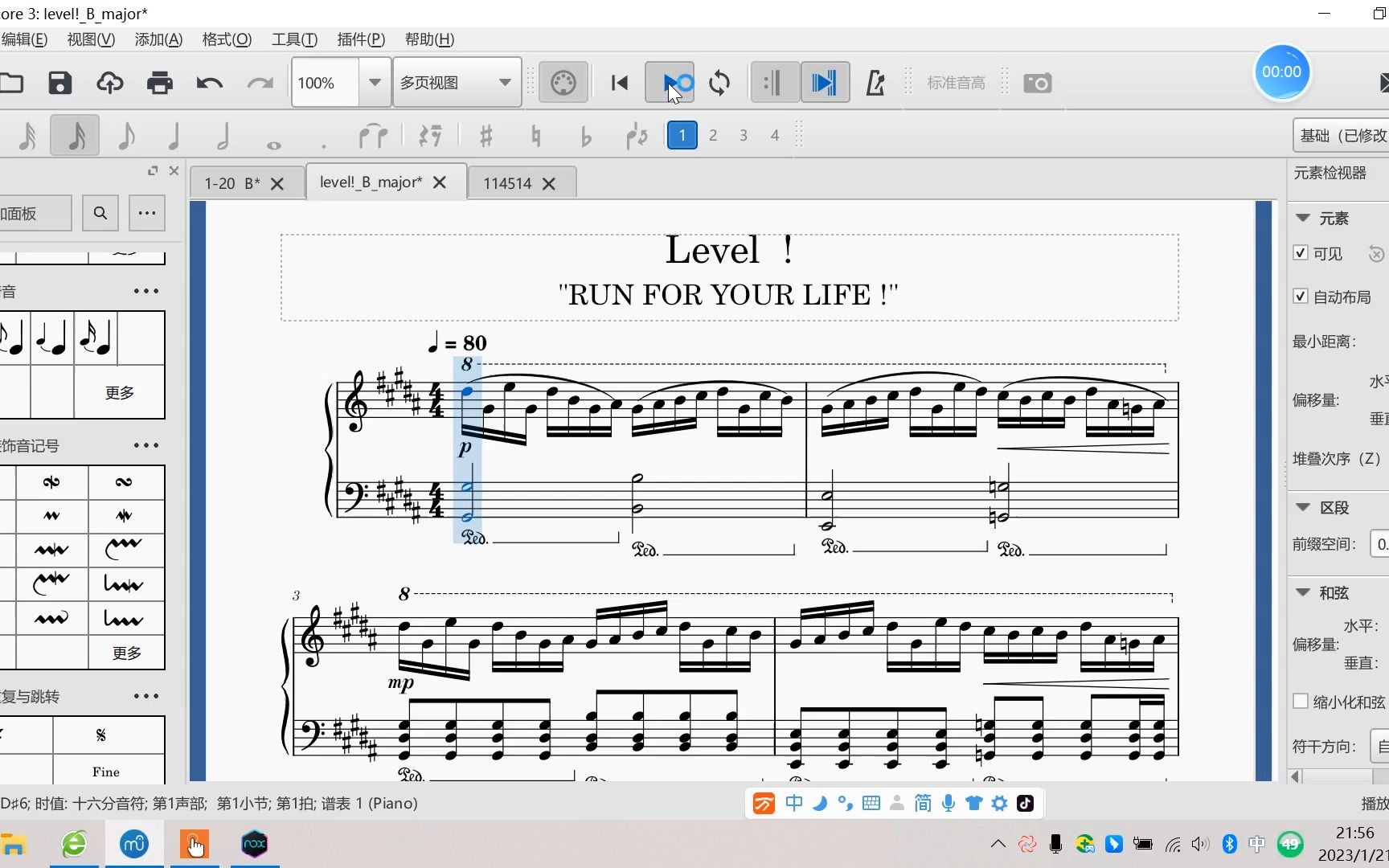This screenshot has width=1389, height=868.
Task: Apply natural accidental
Action: coord(536,136)
